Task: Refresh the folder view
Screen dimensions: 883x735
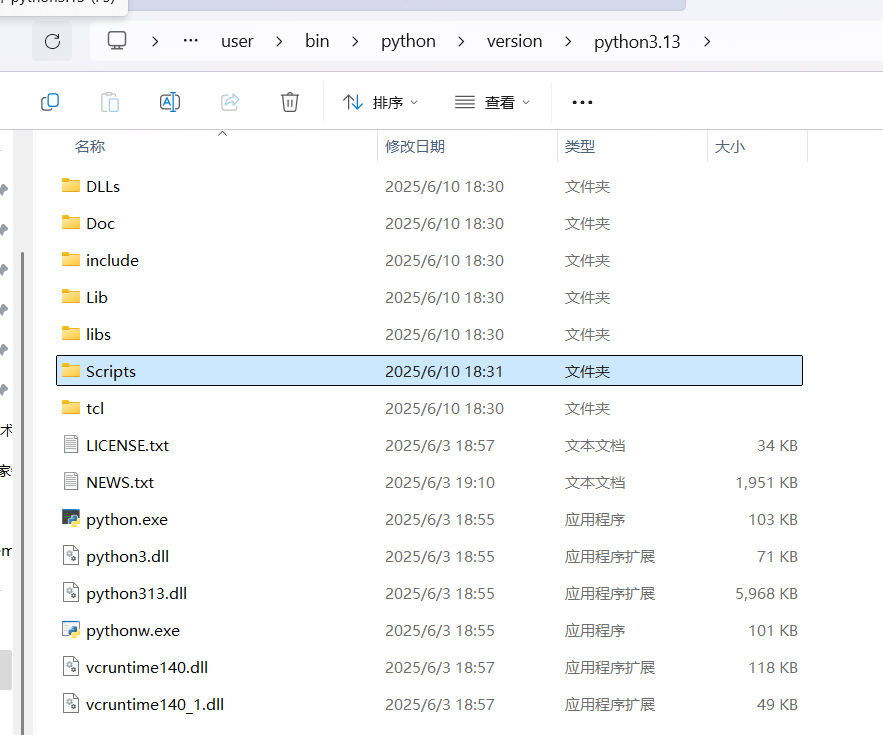Action: pyautogui.click(x=52, y=41)
